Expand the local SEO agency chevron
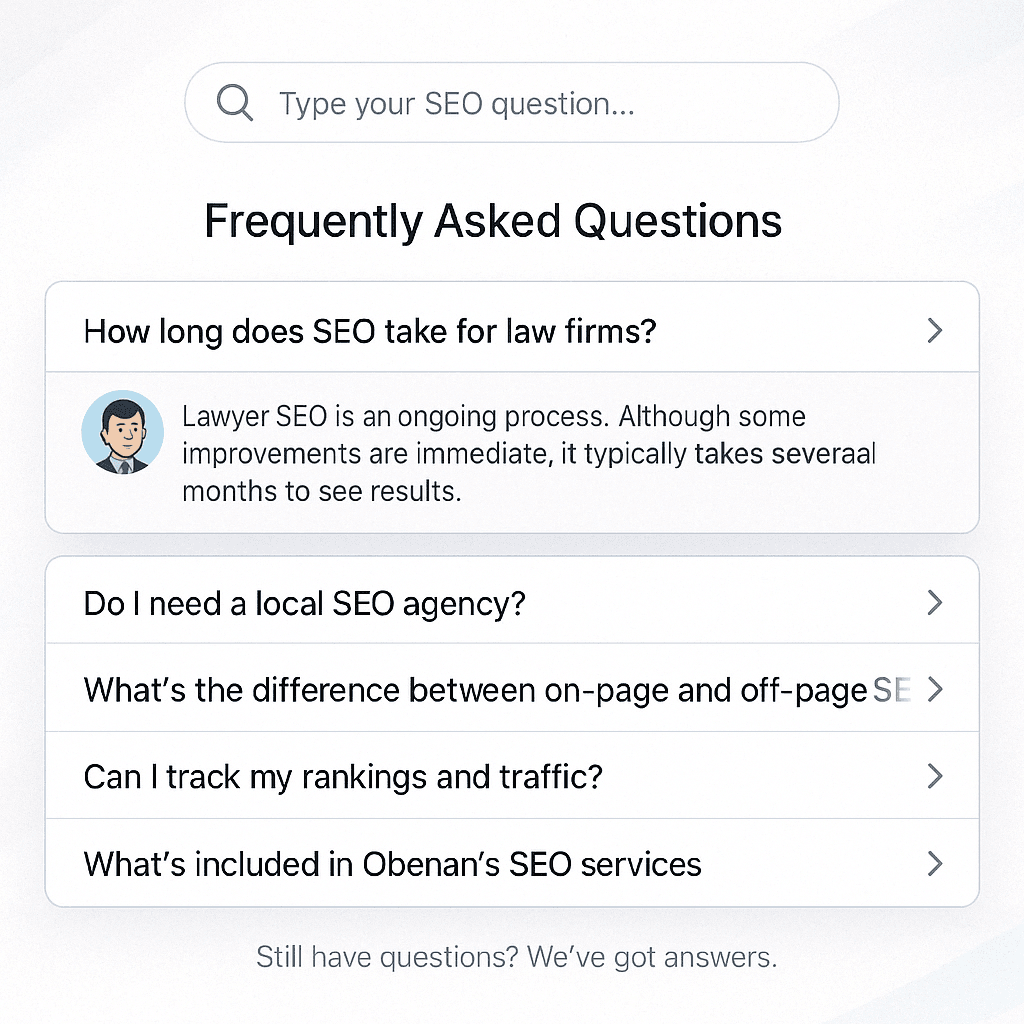The image size is (1024, 1024). pos(935,603)
